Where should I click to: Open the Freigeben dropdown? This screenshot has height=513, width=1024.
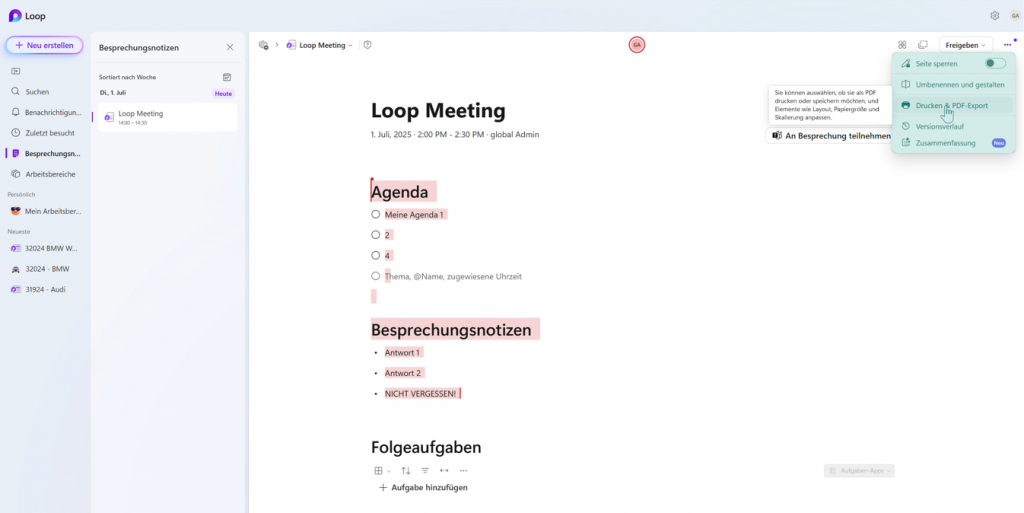click(966, 45)
